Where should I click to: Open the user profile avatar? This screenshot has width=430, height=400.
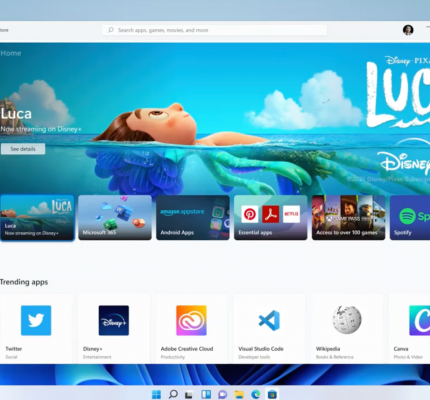(408, 30)
